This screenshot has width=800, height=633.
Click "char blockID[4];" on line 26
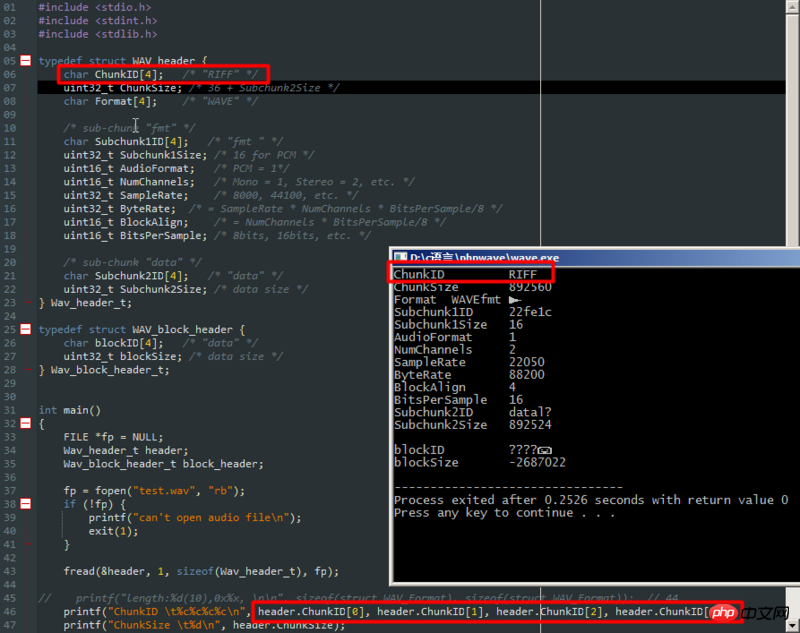coord(113,343)
